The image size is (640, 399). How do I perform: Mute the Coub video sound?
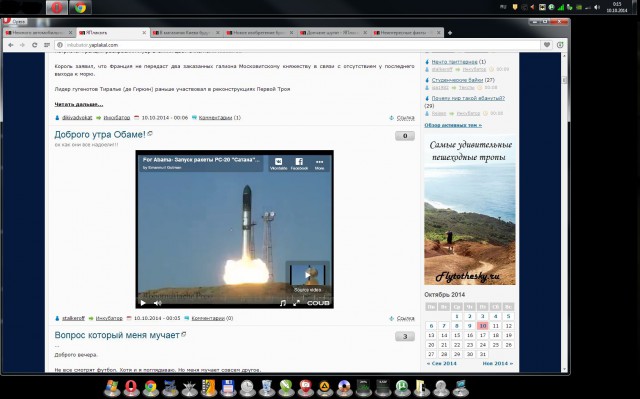pyautogui.click(x=158, y=303)
